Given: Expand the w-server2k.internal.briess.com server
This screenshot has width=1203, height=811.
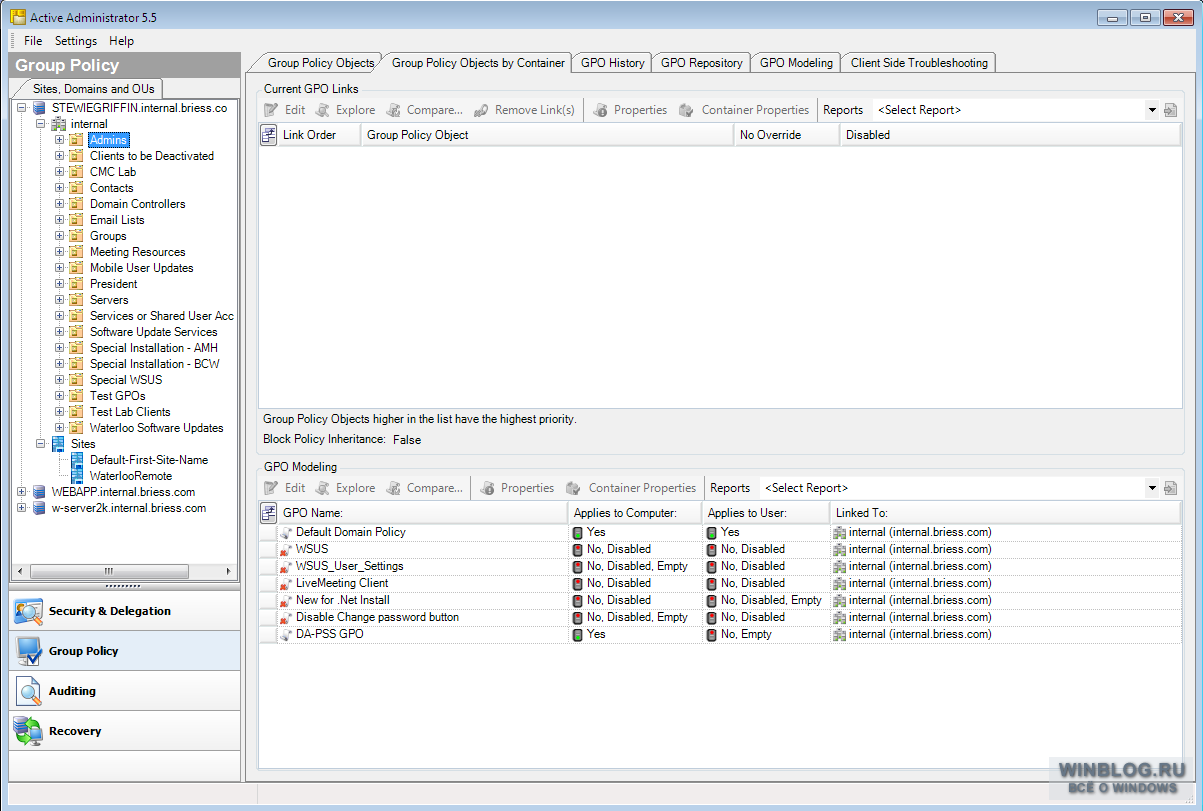Looking at the screenshot, I should point(22,508).
